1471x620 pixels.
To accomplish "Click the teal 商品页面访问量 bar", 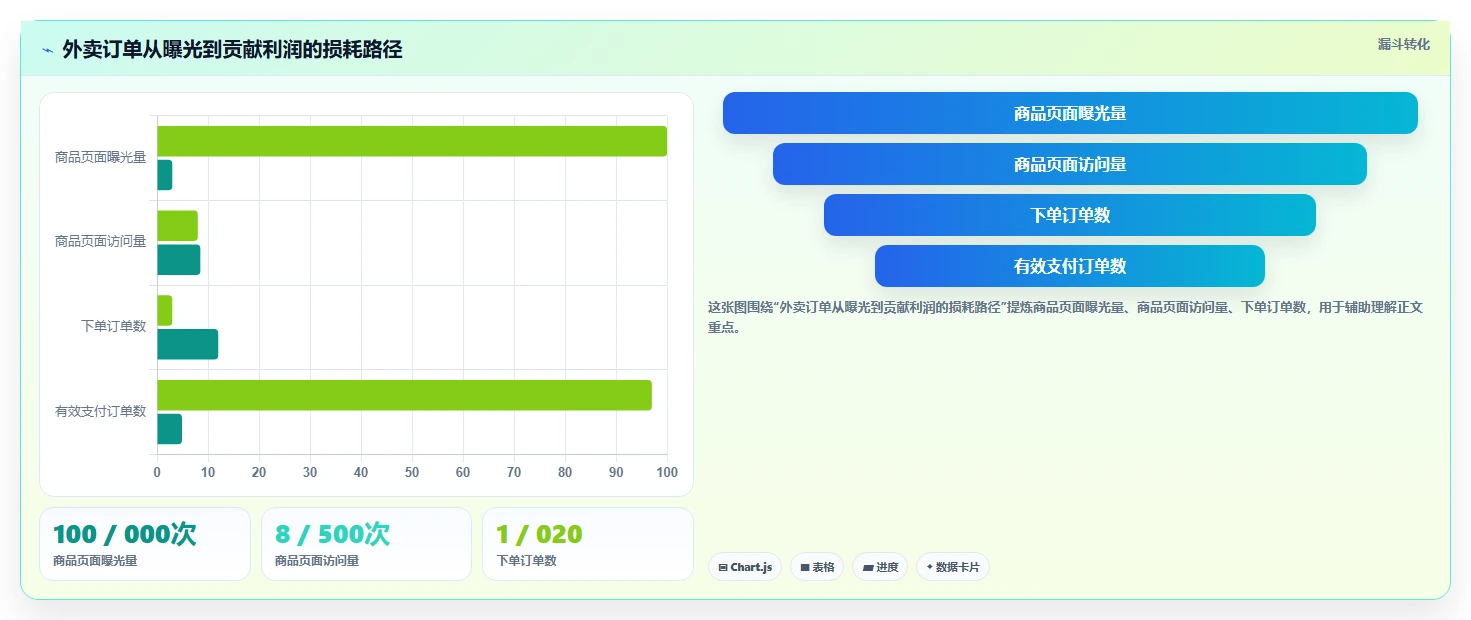I will [x=178, y=260].
